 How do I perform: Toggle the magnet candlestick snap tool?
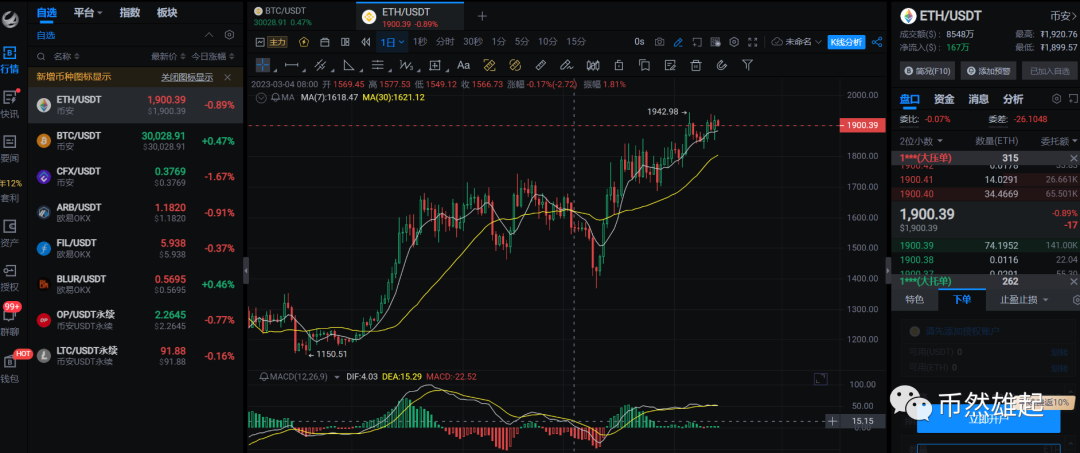[593, 65]
